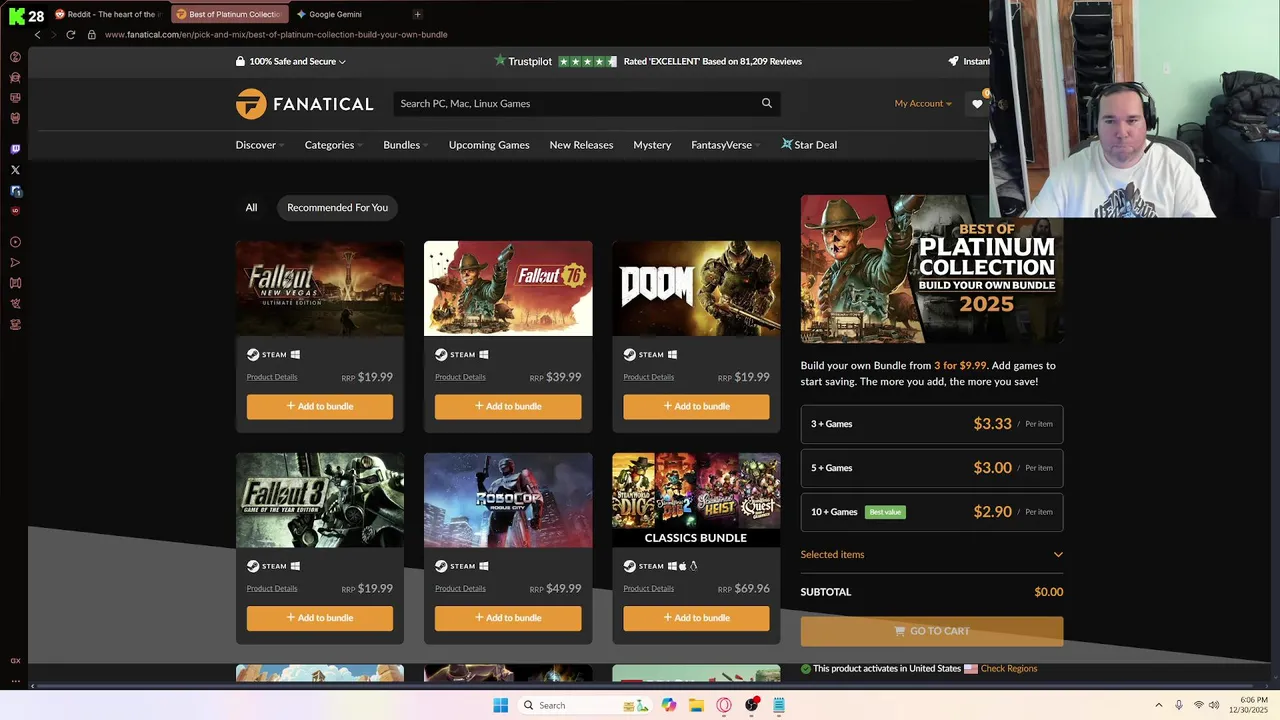The image size is (1280, 720).
Task: Click the three-dots icon at sidebar bottom
Action: coord(15,681)
